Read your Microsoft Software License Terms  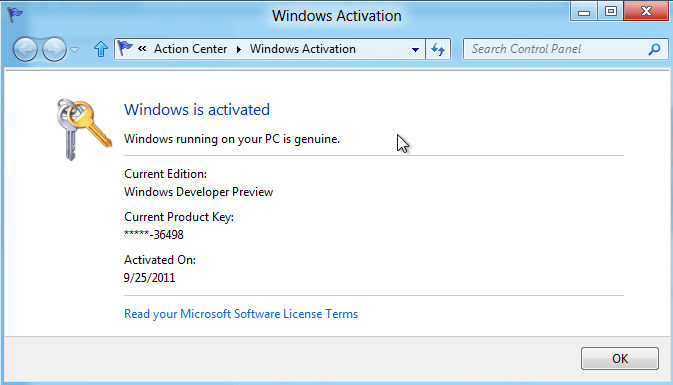(x=241, y=314)
